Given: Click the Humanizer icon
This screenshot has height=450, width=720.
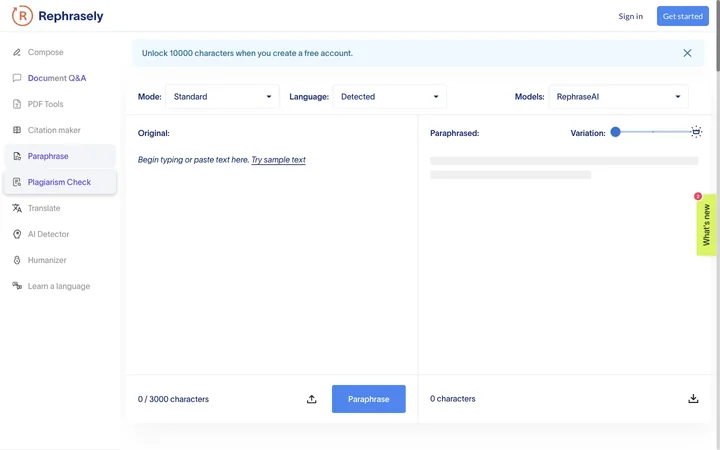Looking at the screenshot, I should pyautogui.click(x=17, y=260).
